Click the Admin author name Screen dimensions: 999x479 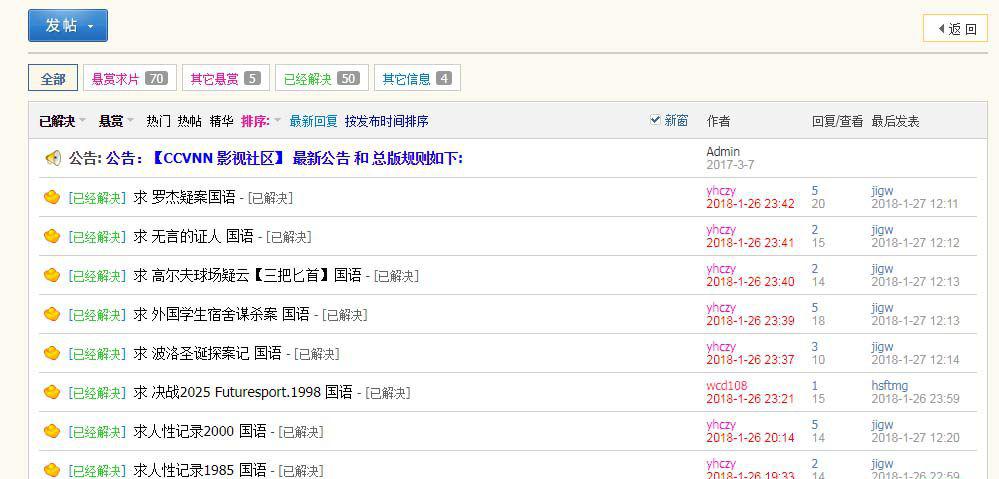point(723,152)
